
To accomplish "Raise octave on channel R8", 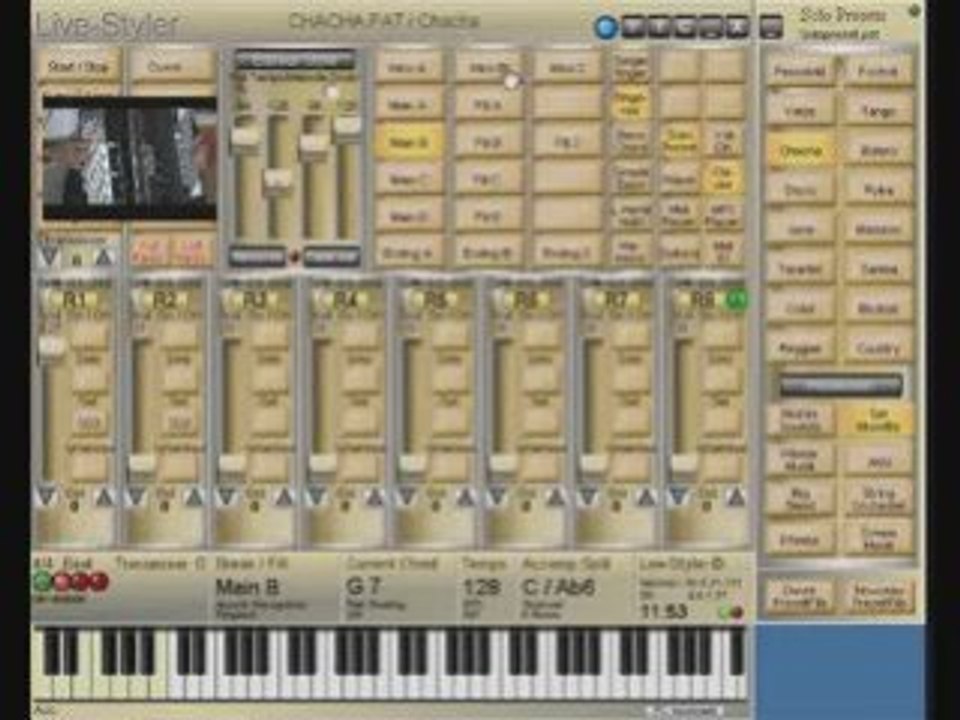I will (735, 496).
